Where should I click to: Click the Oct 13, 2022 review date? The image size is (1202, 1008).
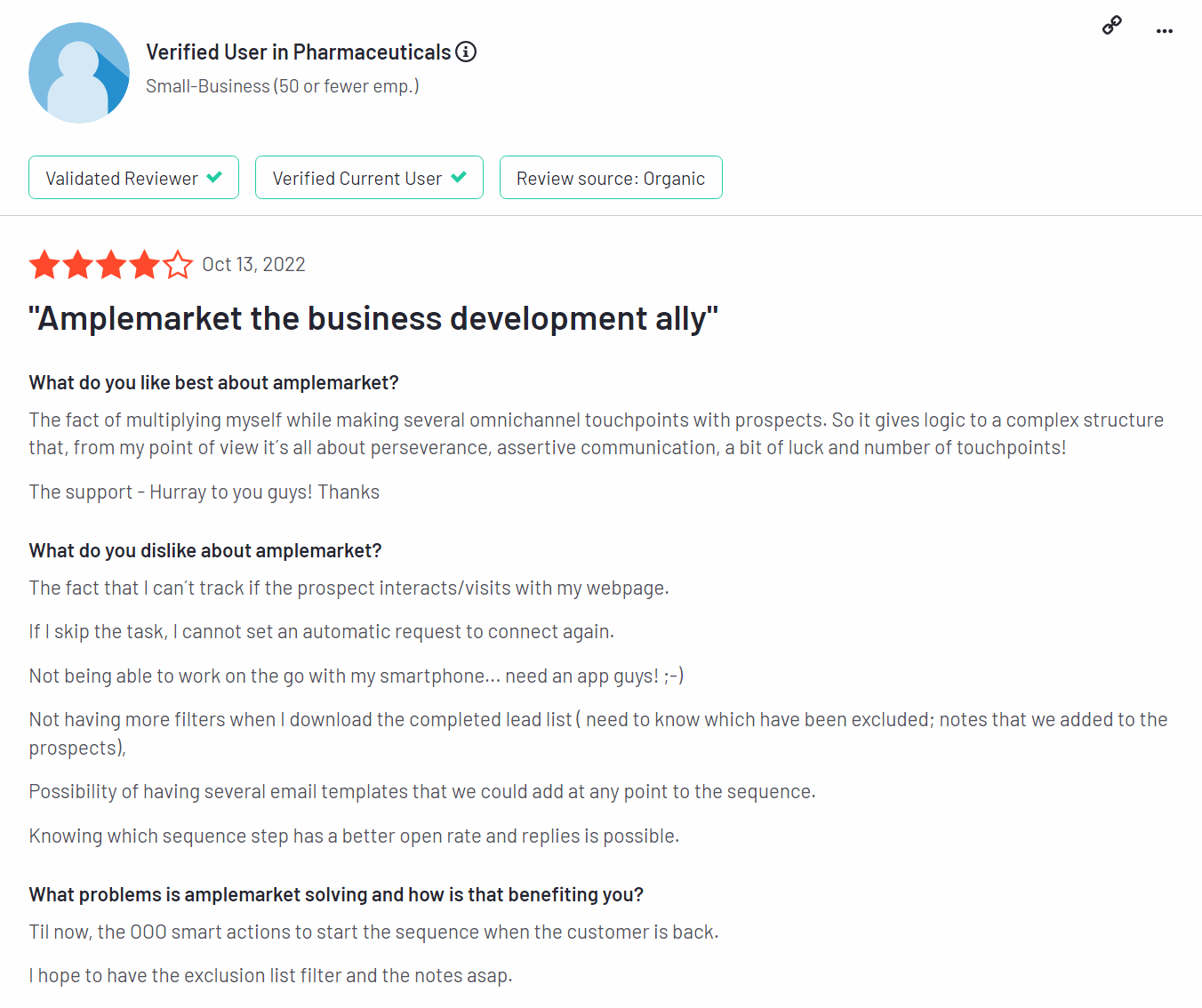coord(253,265)
